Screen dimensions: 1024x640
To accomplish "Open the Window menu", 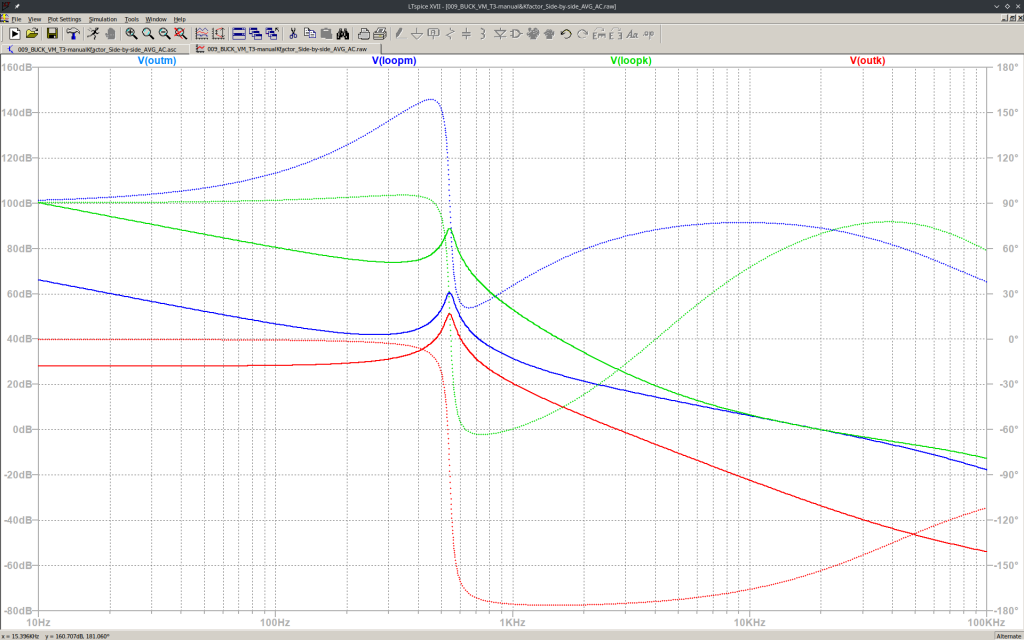I will 156,20.
